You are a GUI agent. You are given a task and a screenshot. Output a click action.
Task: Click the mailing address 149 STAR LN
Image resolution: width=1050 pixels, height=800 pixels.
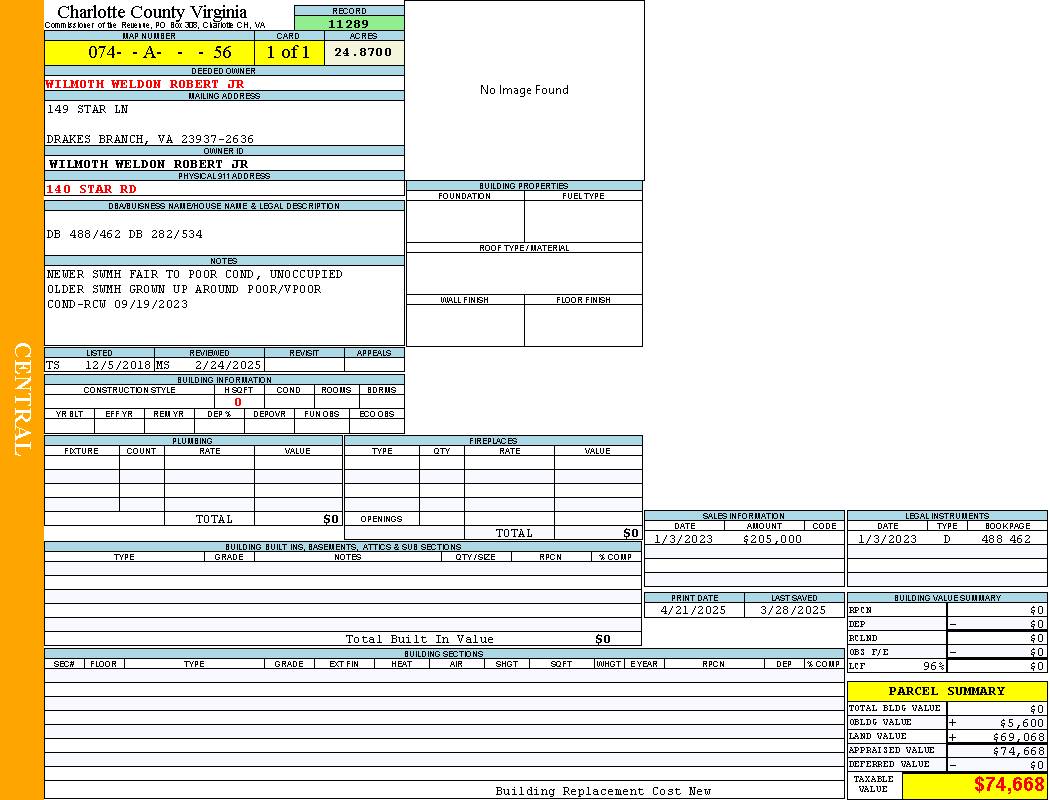point(87,109)
